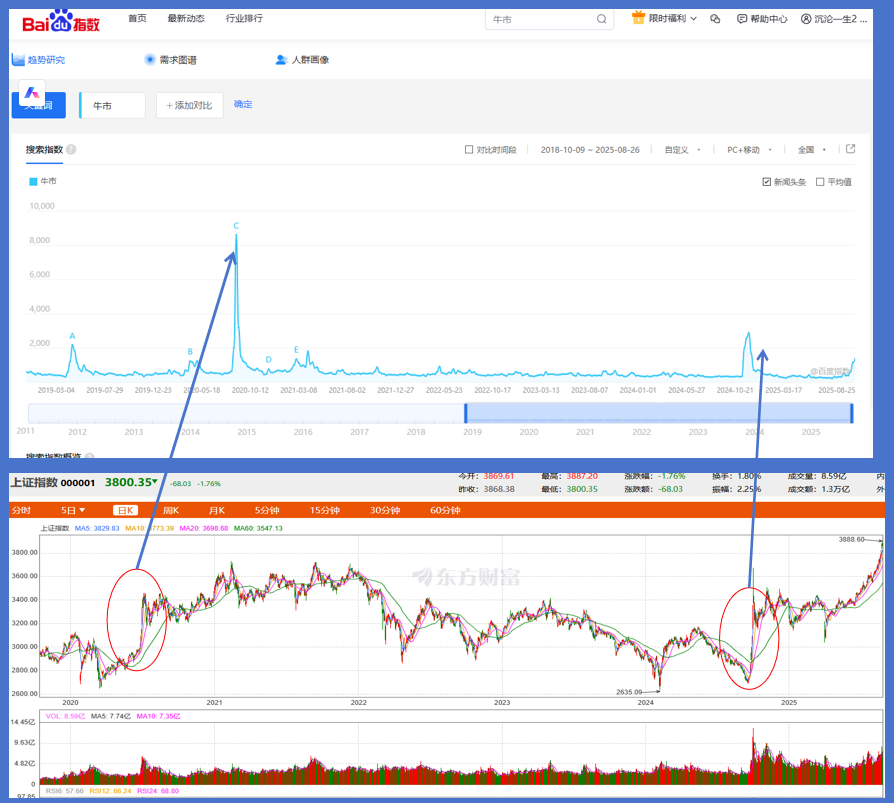Open the gift icon for 限时福利
This screenshot has width=894, height=803.
(x=638, y=18)
